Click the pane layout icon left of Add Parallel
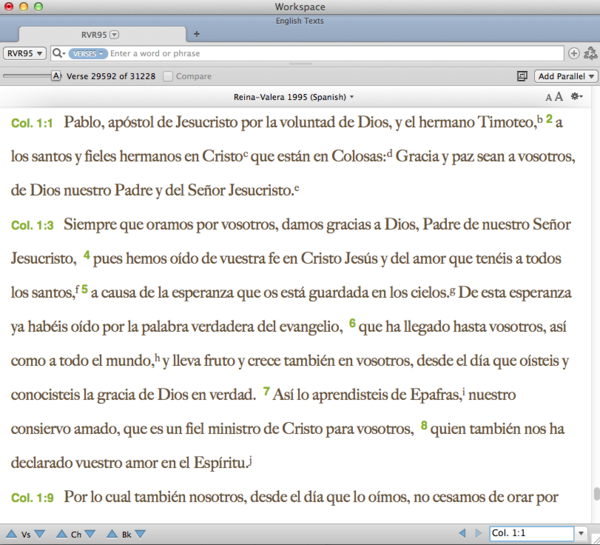The width and height of the screenshot is (600, 545). (522, 76)
